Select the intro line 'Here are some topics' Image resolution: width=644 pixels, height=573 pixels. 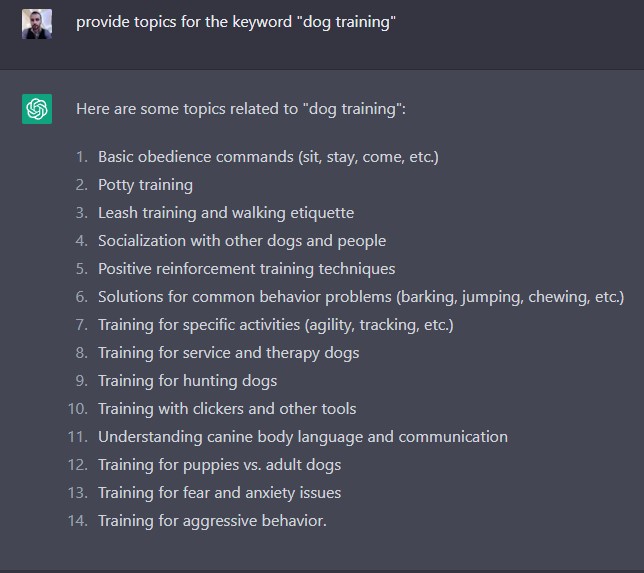tap(241, 109)
